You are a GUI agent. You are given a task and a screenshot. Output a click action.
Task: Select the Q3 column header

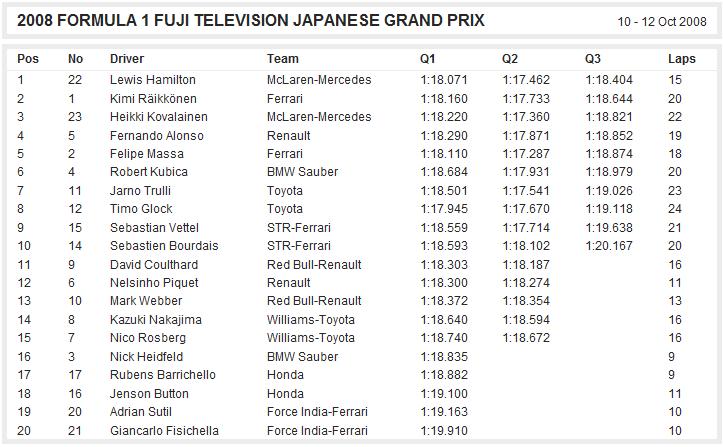(x=593, y=59)
